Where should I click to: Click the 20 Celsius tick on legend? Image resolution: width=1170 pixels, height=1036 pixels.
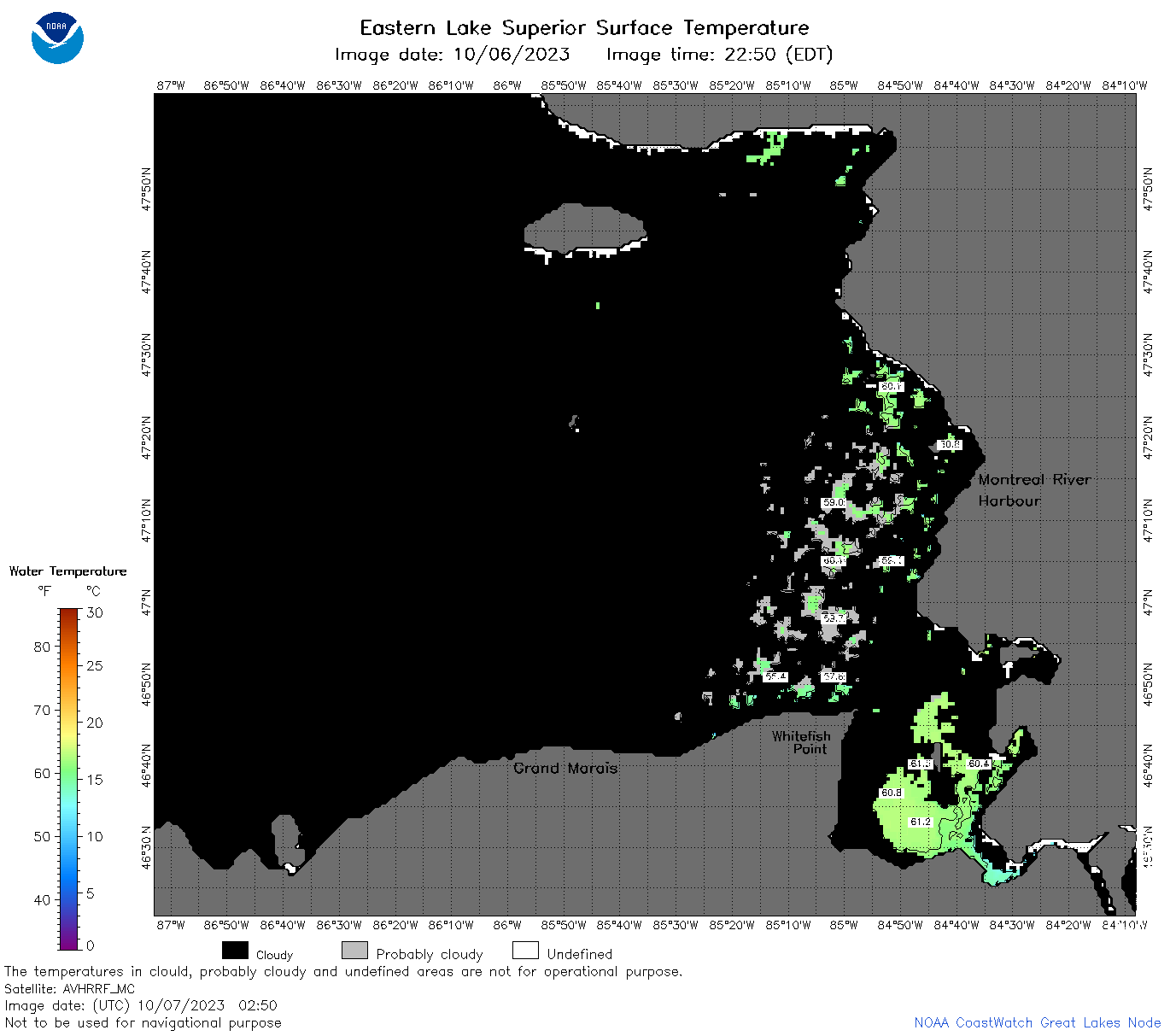click(95, 723)
